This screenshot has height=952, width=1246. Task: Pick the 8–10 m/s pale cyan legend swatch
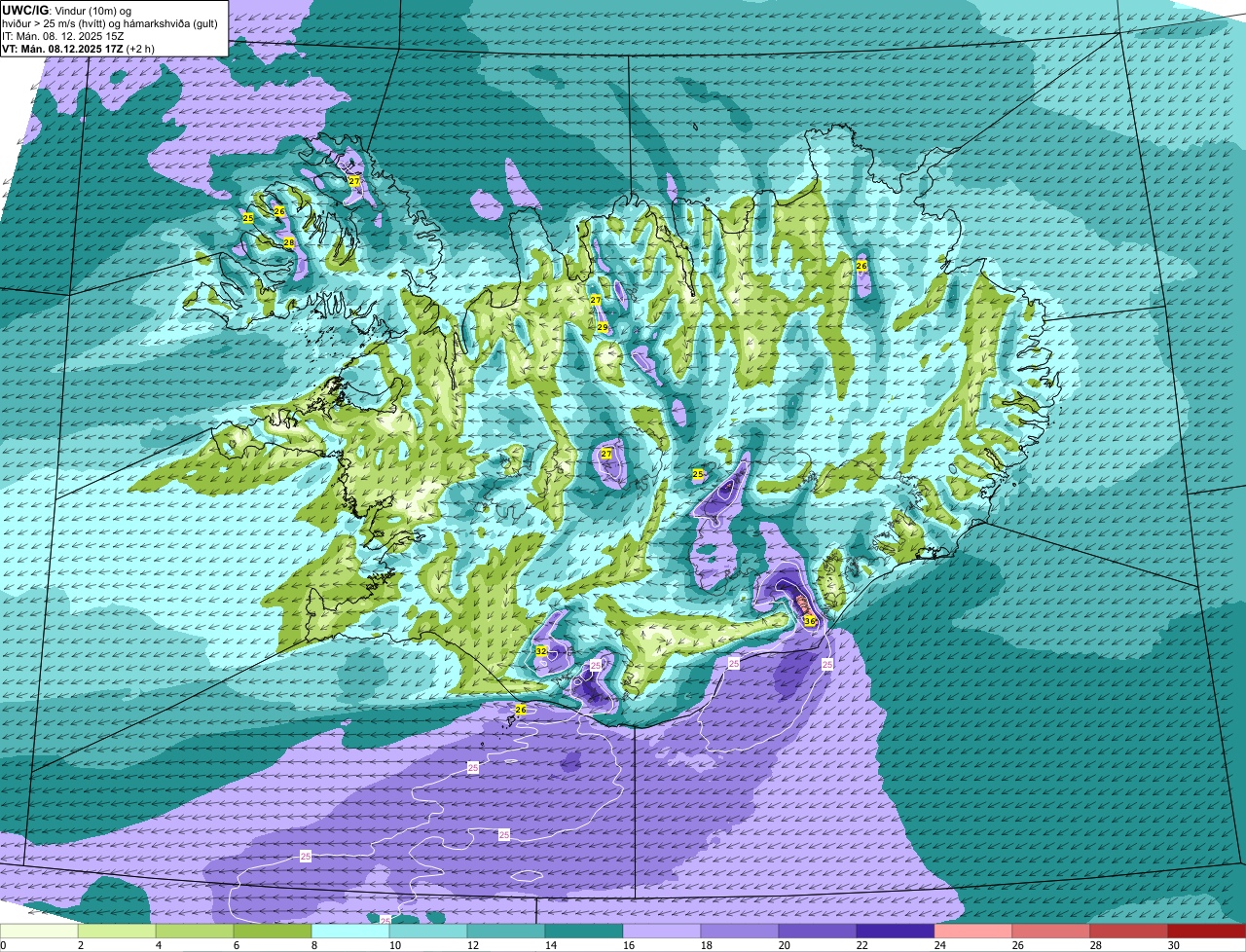[x=350, y=931]
